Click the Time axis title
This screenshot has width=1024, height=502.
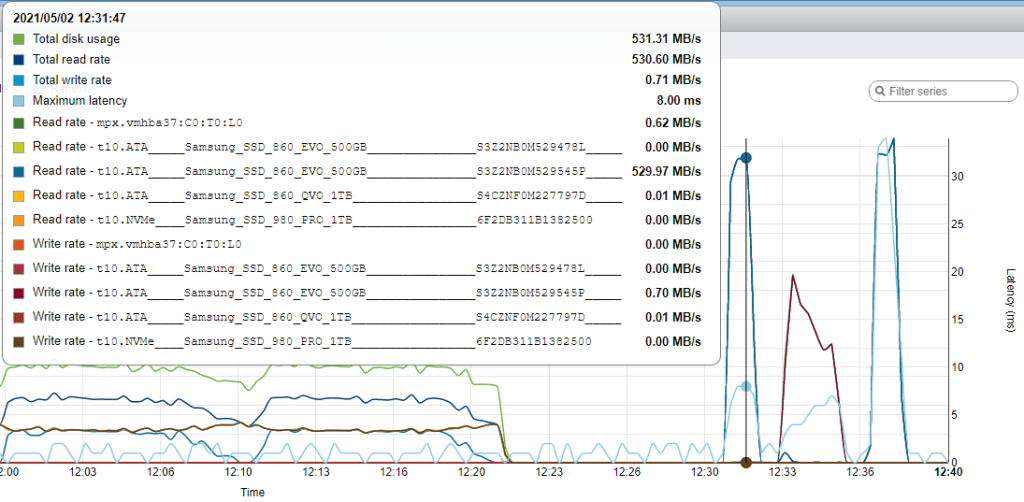point(253,492)
